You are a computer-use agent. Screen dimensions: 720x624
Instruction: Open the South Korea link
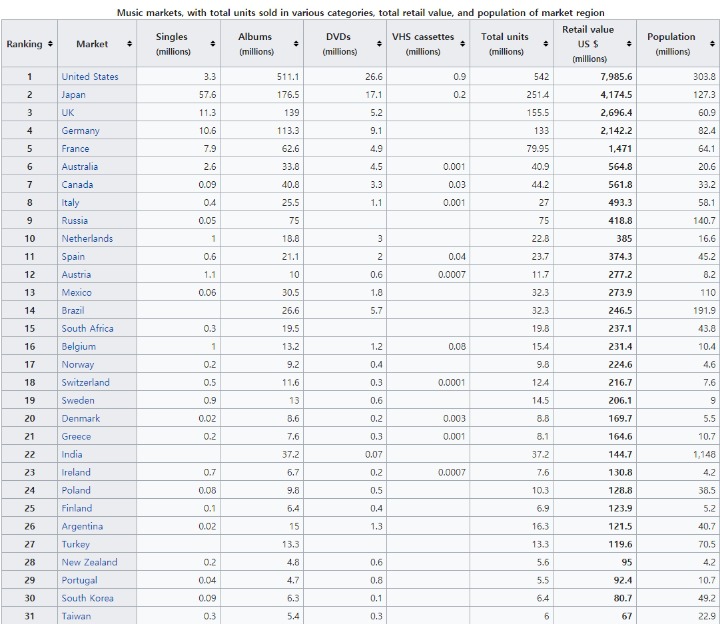88,598
